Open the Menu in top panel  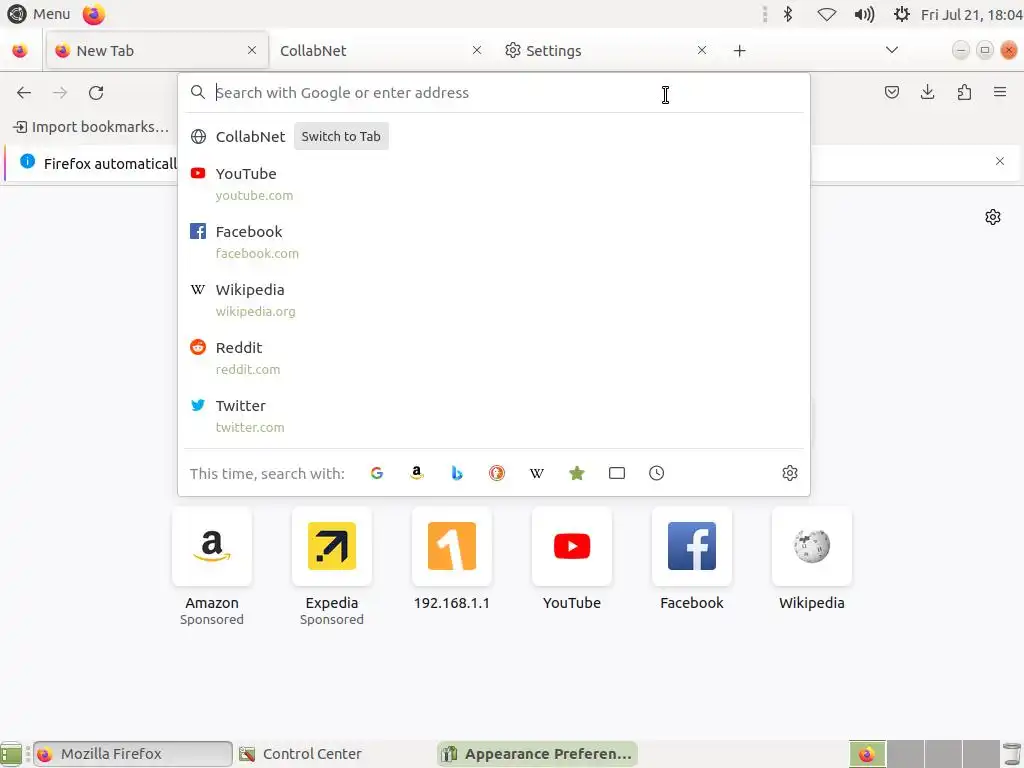(x=39, y=14)
